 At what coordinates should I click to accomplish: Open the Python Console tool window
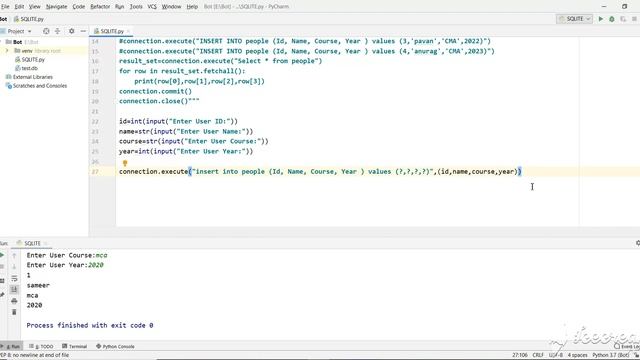[x=115, y=346]
